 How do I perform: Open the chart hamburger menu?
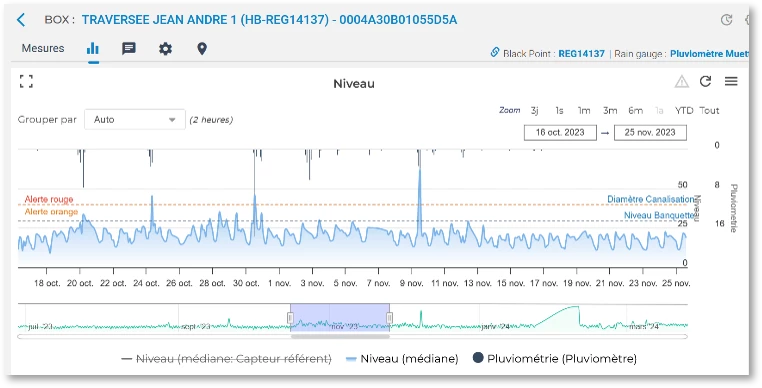731,81
